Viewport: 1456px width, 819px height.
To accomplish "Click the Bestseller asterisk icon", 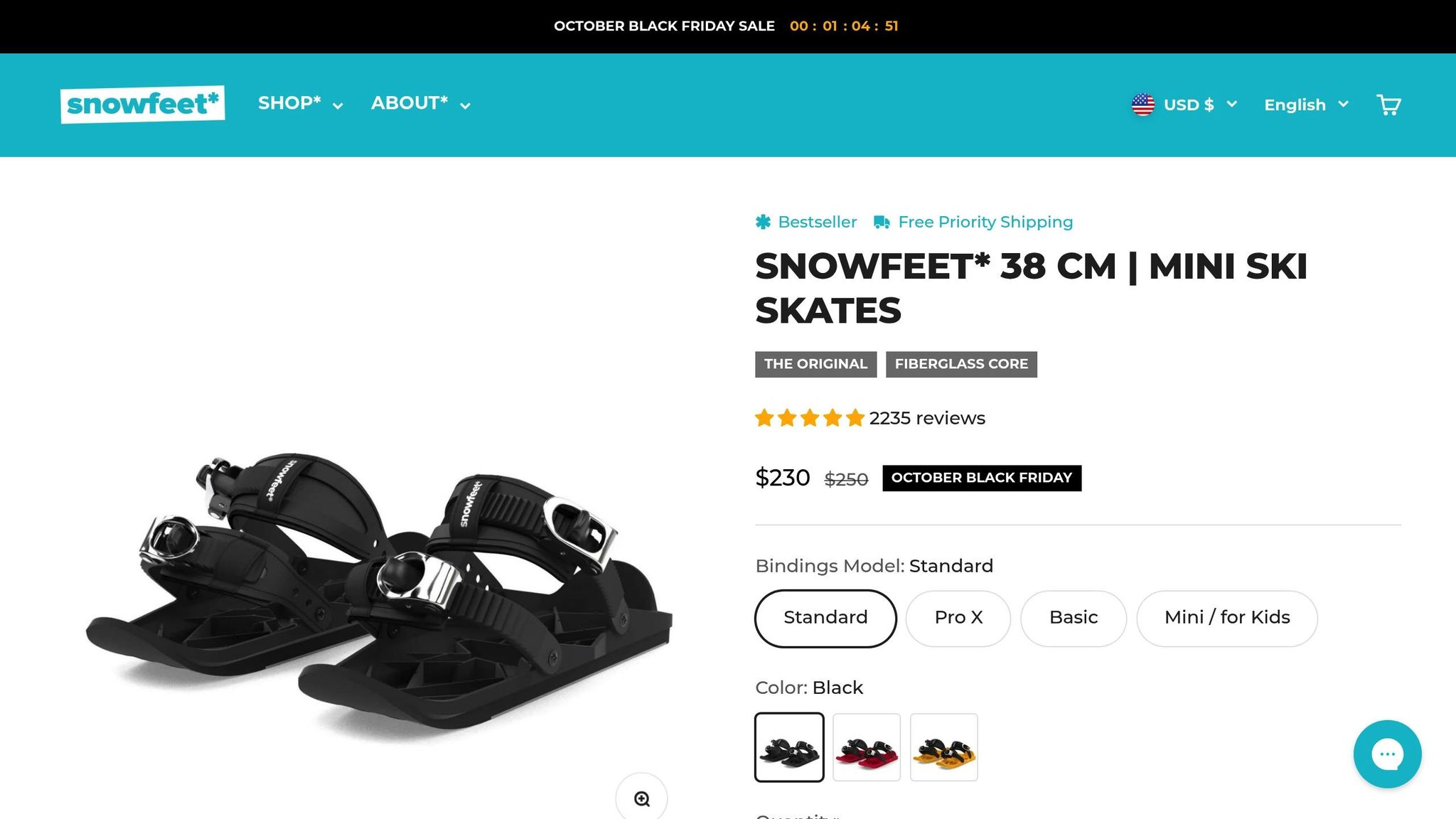I will [763, 222].
